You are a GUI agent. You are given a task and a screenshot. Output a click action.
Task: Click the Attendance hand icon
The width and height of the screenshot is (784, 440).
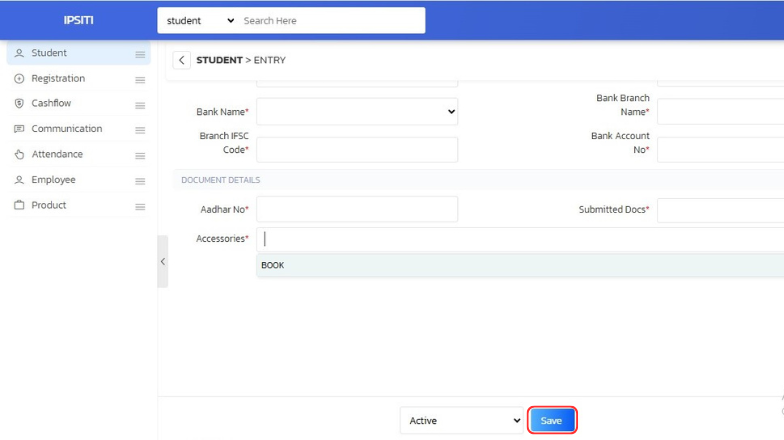tap(19, 155)
